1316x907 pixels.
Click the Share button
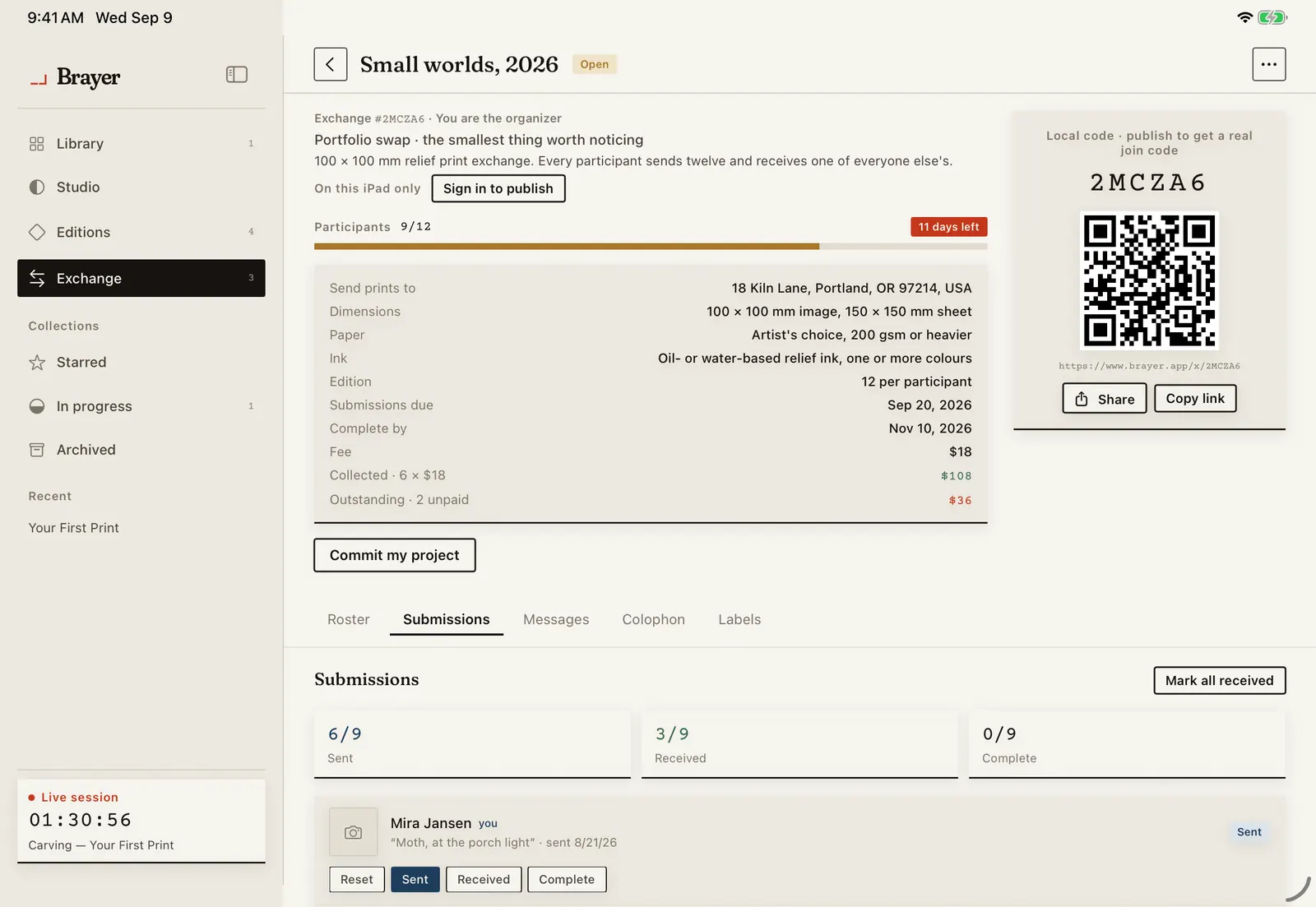[1105, 399]
